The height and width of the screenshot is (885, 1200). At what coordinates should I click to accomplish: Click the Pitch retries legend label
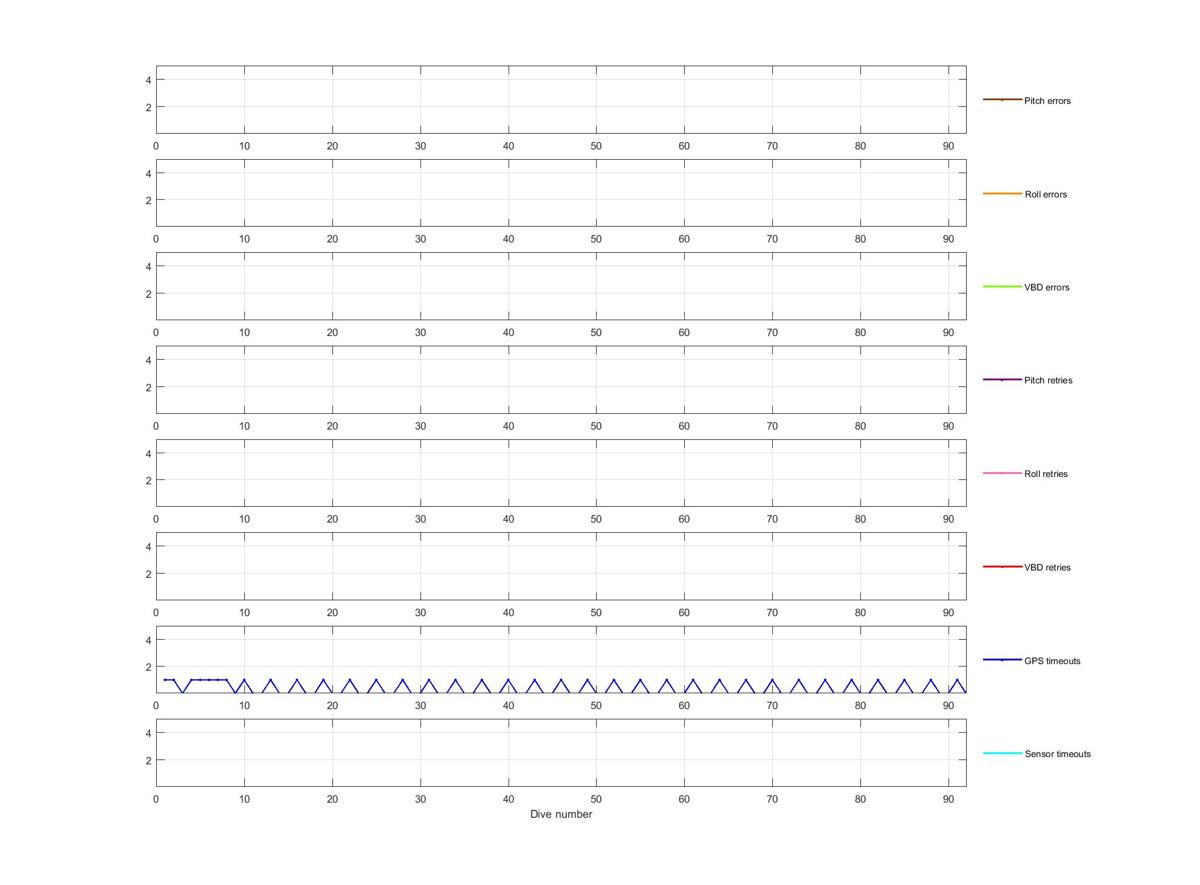[x=1048, y=381]
